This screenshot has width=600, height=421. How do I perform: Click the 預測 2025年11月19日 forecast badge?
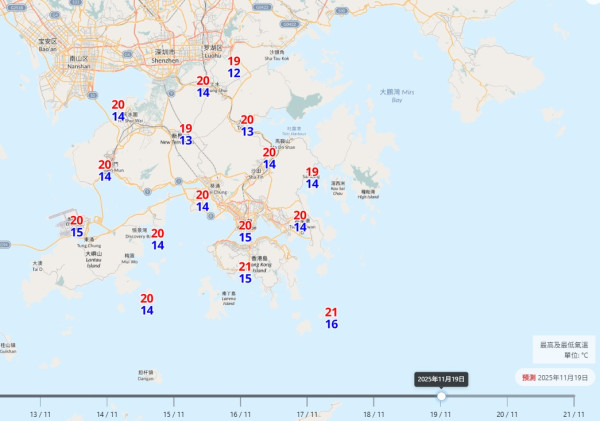tap(555, 378)
